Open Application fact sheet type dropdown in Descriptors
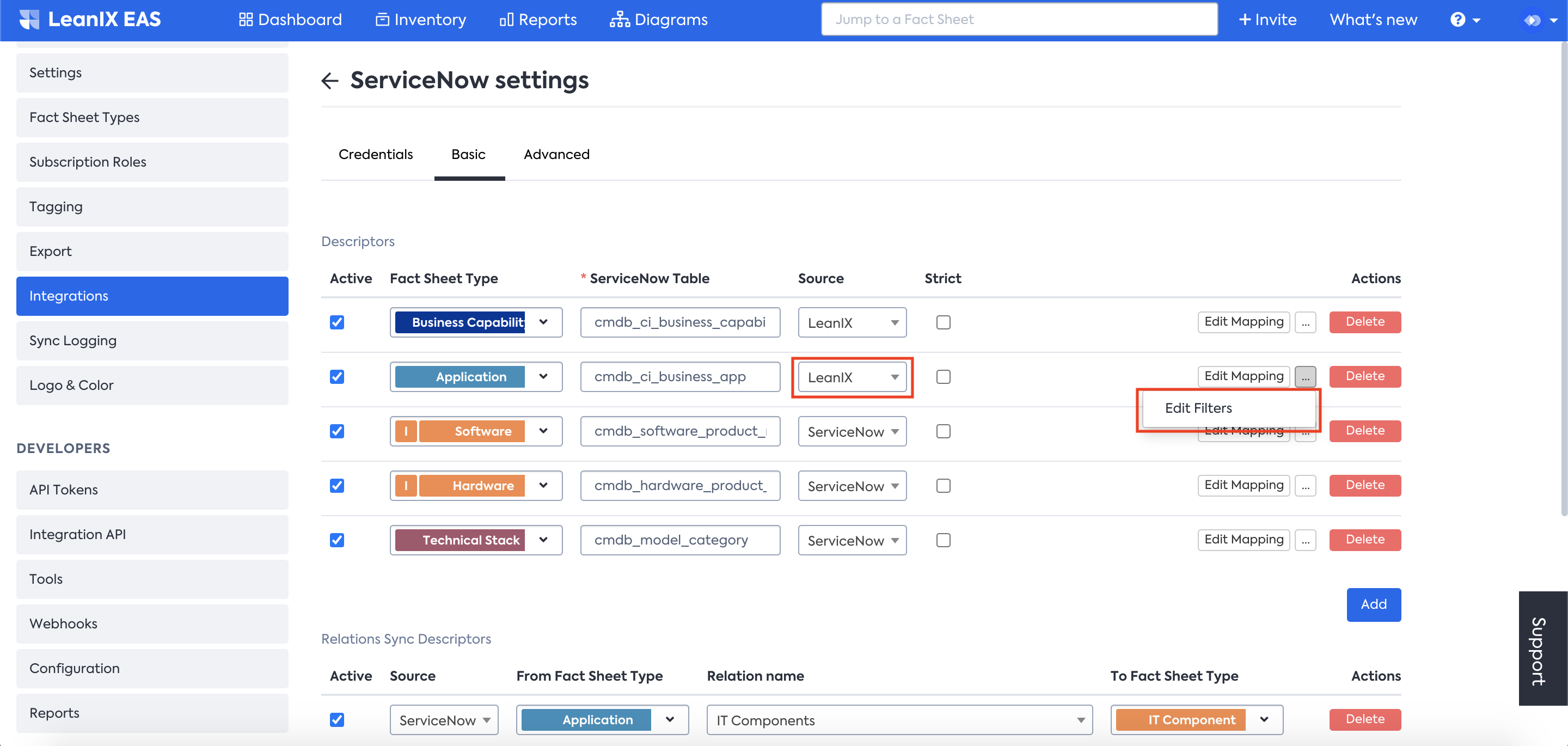Viewport: 1568px width, 746px height. (476, 376)
